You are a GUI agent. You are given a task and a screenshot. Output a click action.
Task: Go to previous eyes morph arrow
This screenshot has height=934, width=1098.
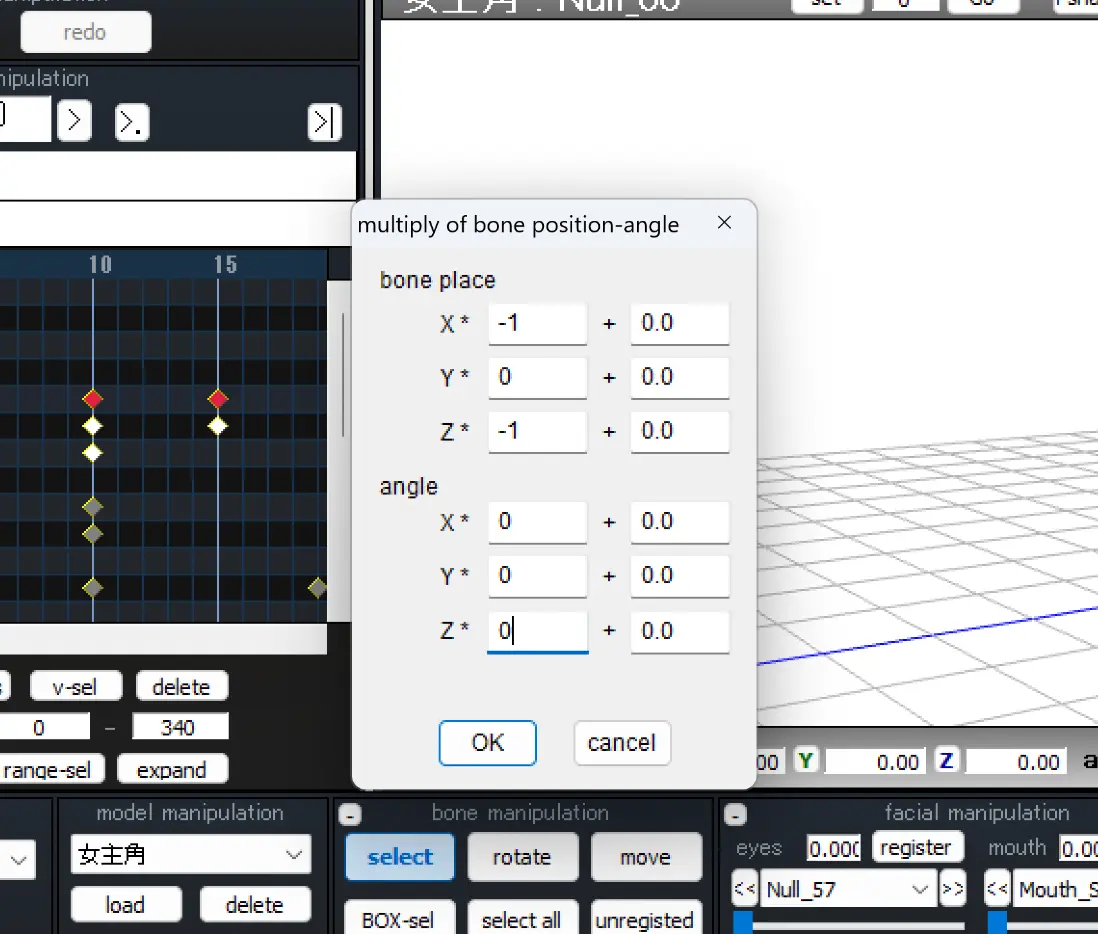click(x=744, y=889)
